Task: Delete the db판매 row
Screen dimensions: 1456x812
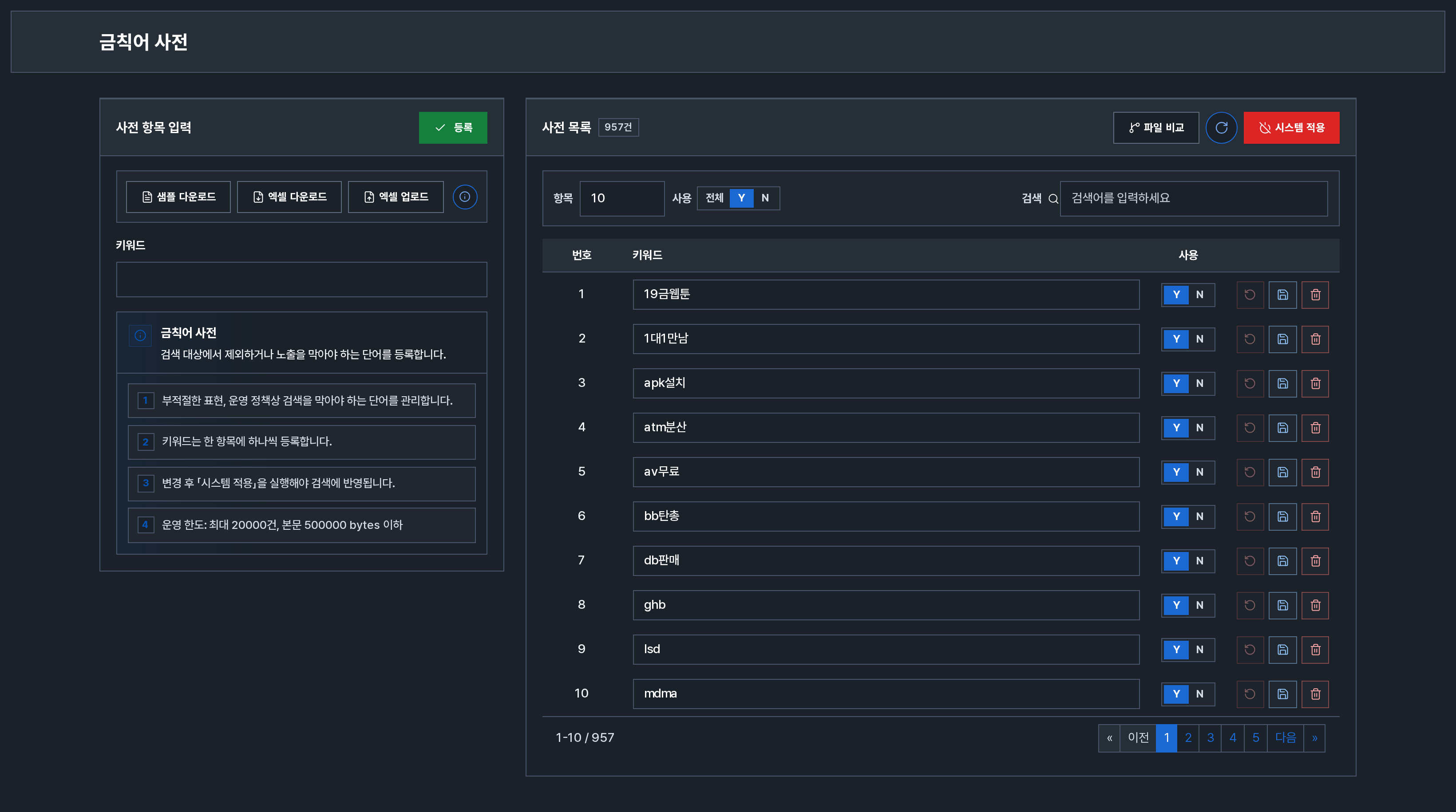Action: 1315,560
